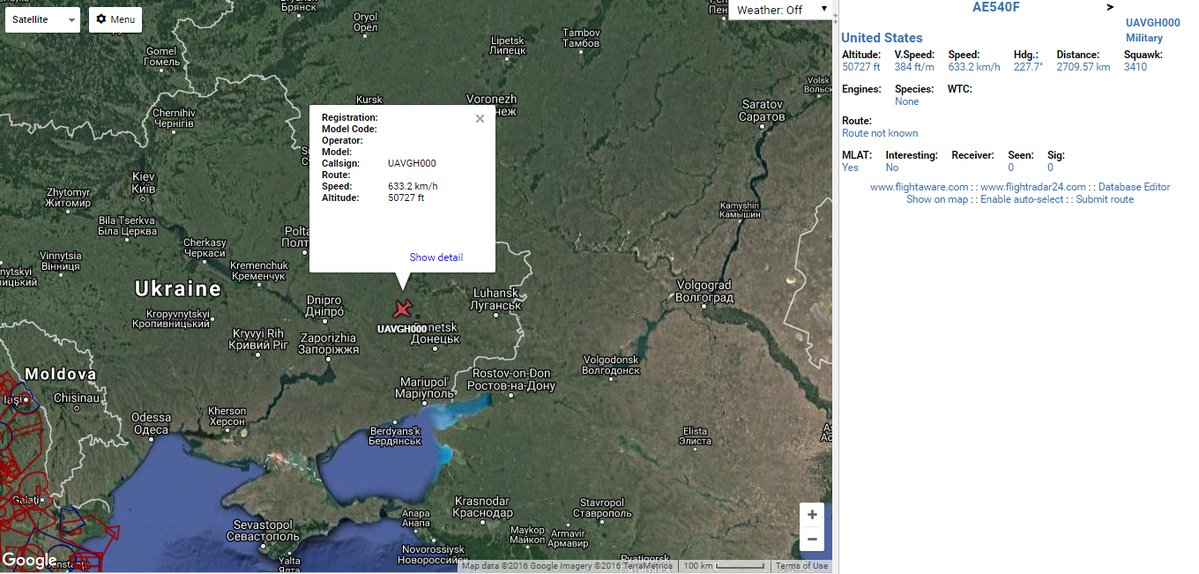Click Enable auto-select link
Viewport: 1199px width, 574px height.
point(1022,199)
